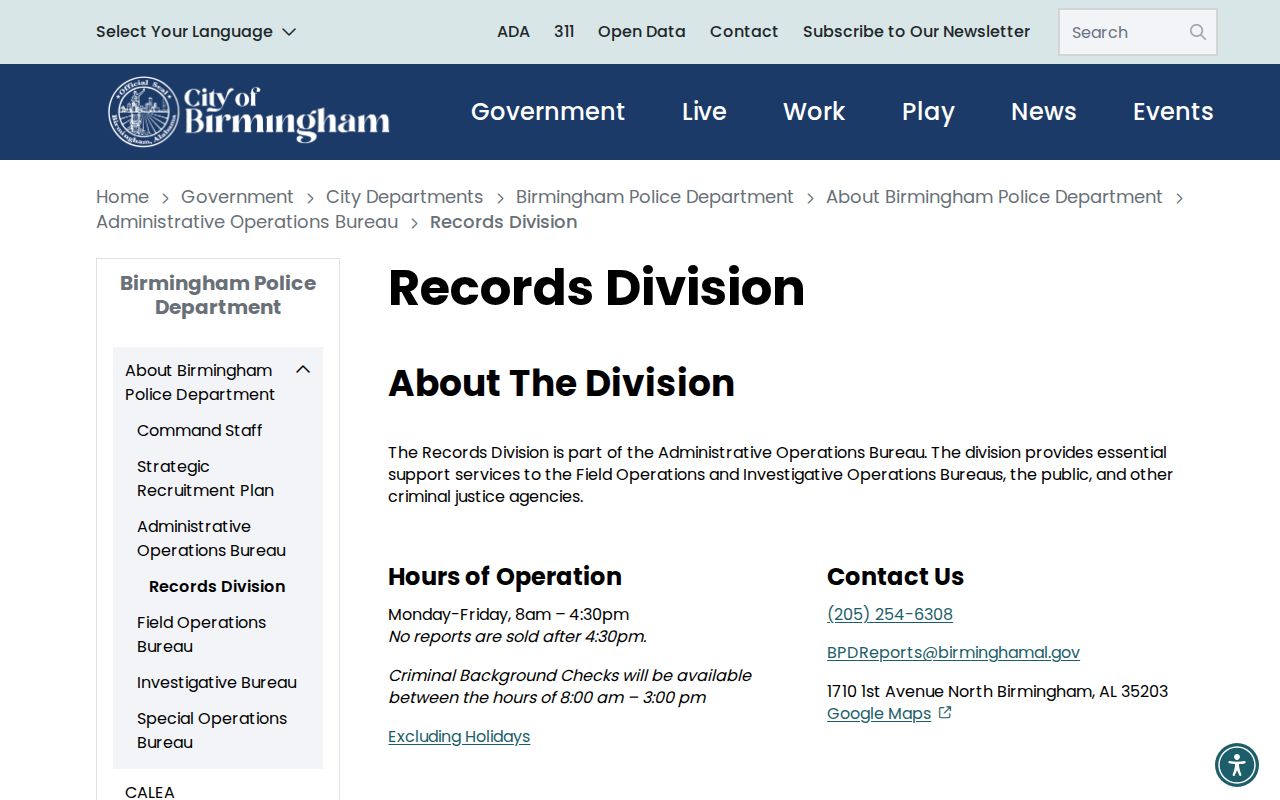Select Records Division in sidebar
The height and width of the screenshot is (800, 1280).
pos(217,586)
